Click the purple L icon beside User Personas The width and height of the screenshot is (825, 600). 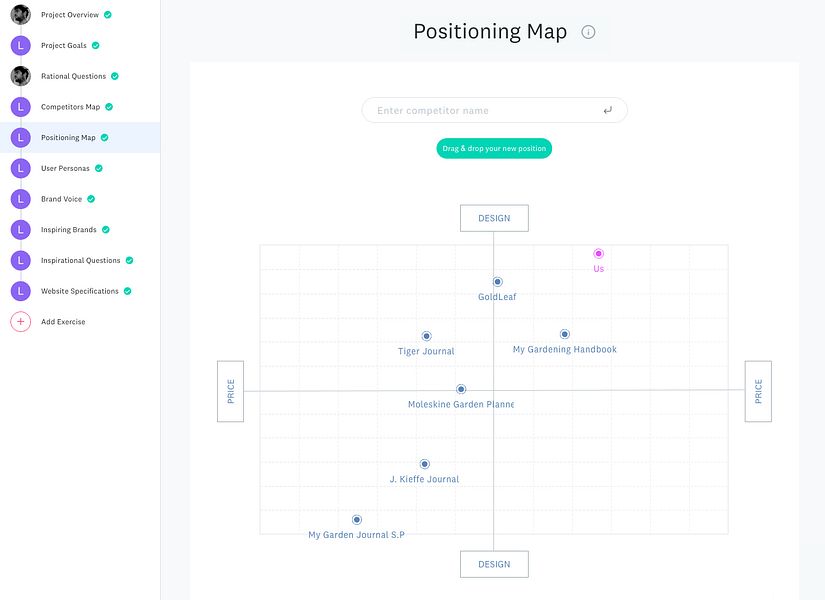pyautogui.click(x=20, y=168)
